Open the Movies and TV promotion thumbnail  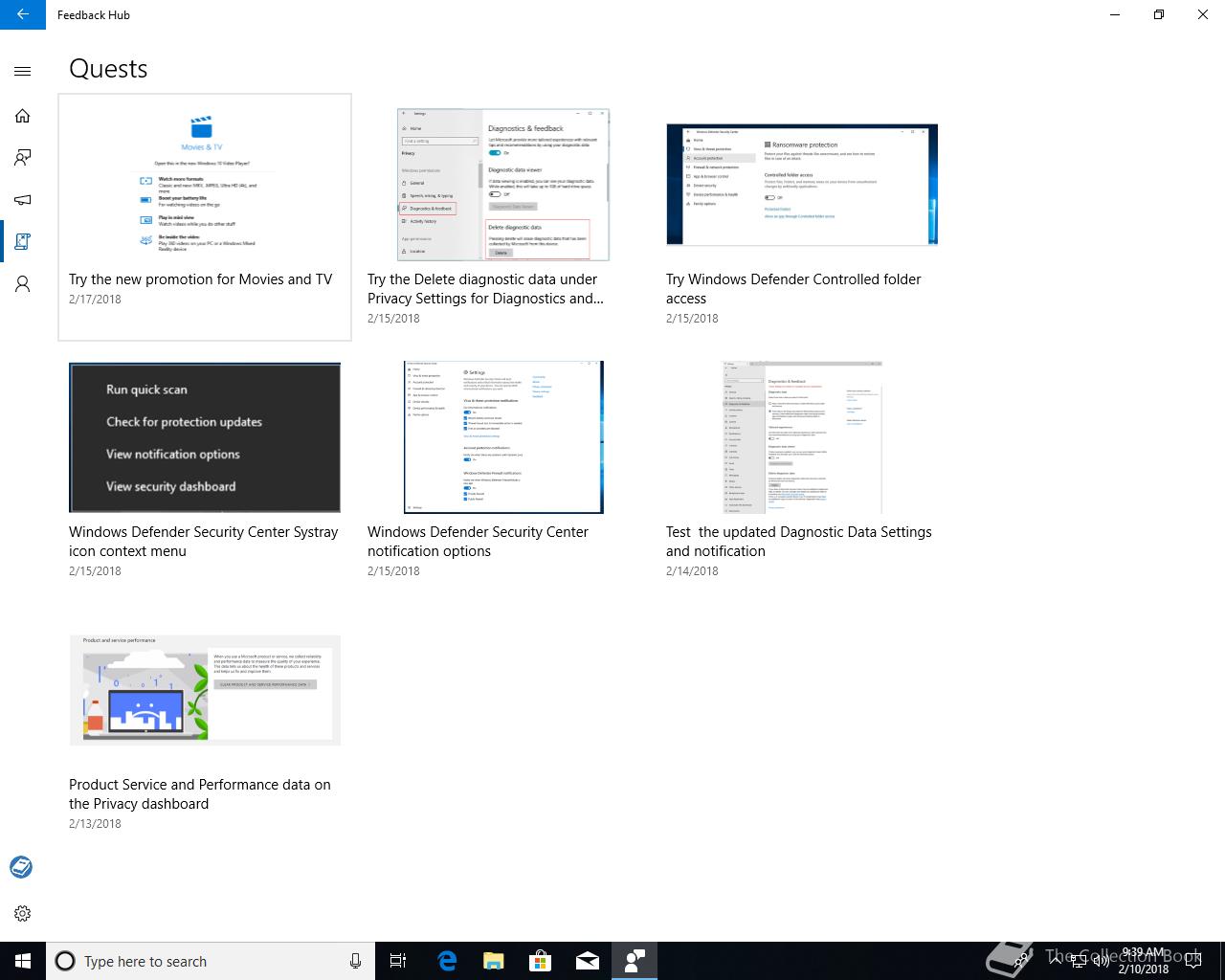click(204, 183)
